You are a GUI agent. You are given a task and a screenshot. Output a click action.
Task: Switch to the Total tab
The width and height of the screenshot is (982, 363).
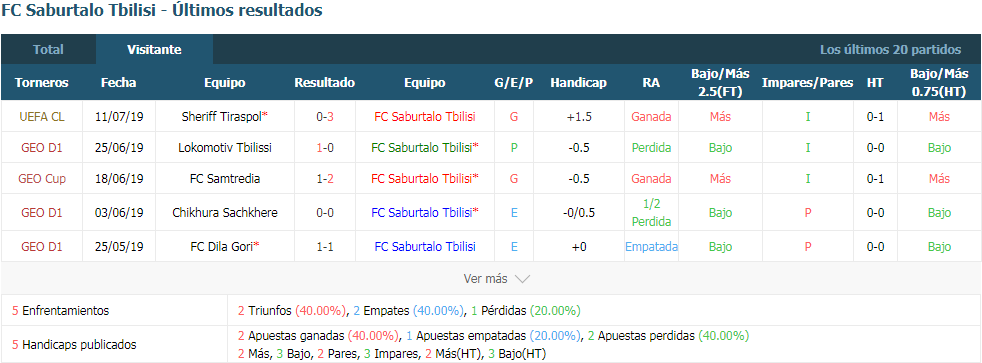(48, 49)
